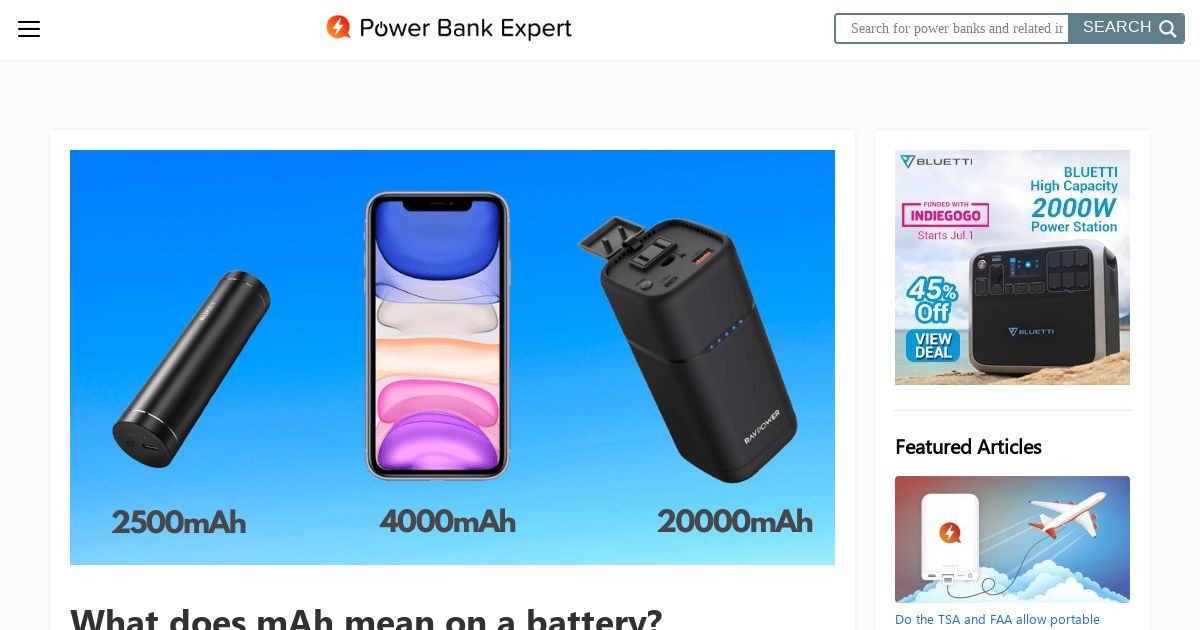
Task: Click the VIEW DEAL badge in ad
Action: pyautogui.click(x=933, y=345)
